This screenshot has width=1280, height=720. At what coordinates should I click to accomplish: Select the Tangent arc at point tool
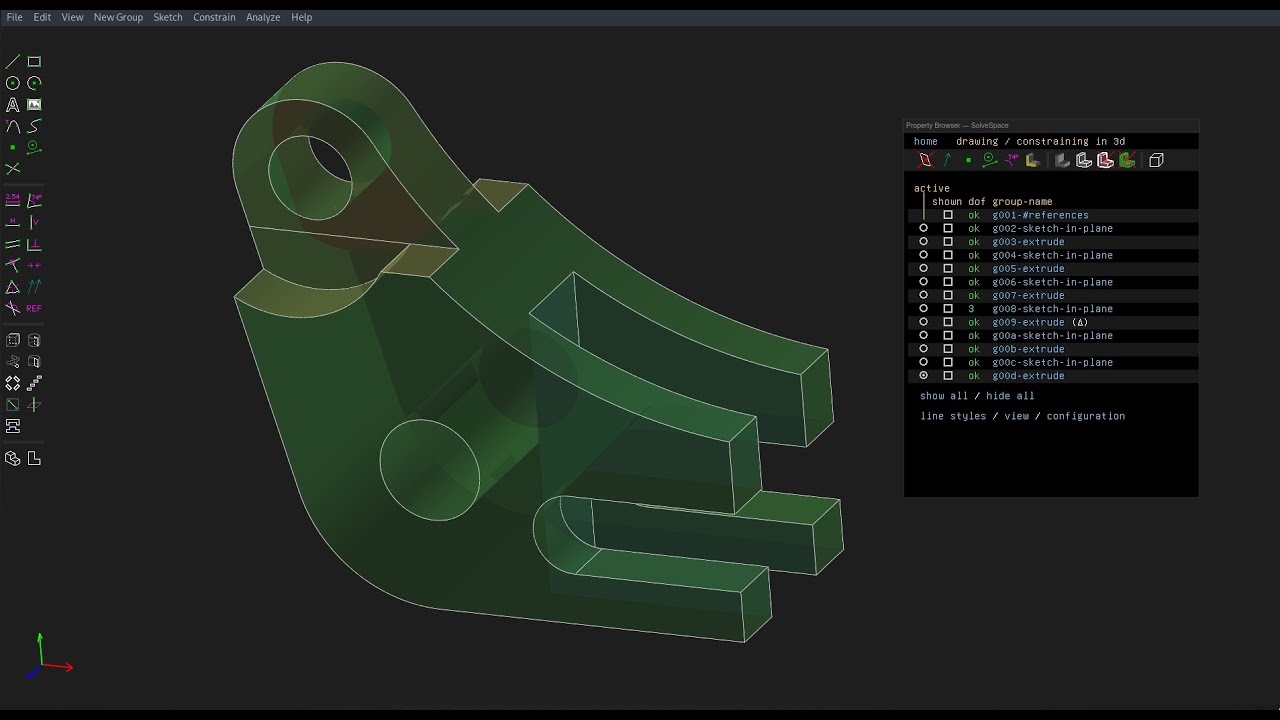[13, 126]
